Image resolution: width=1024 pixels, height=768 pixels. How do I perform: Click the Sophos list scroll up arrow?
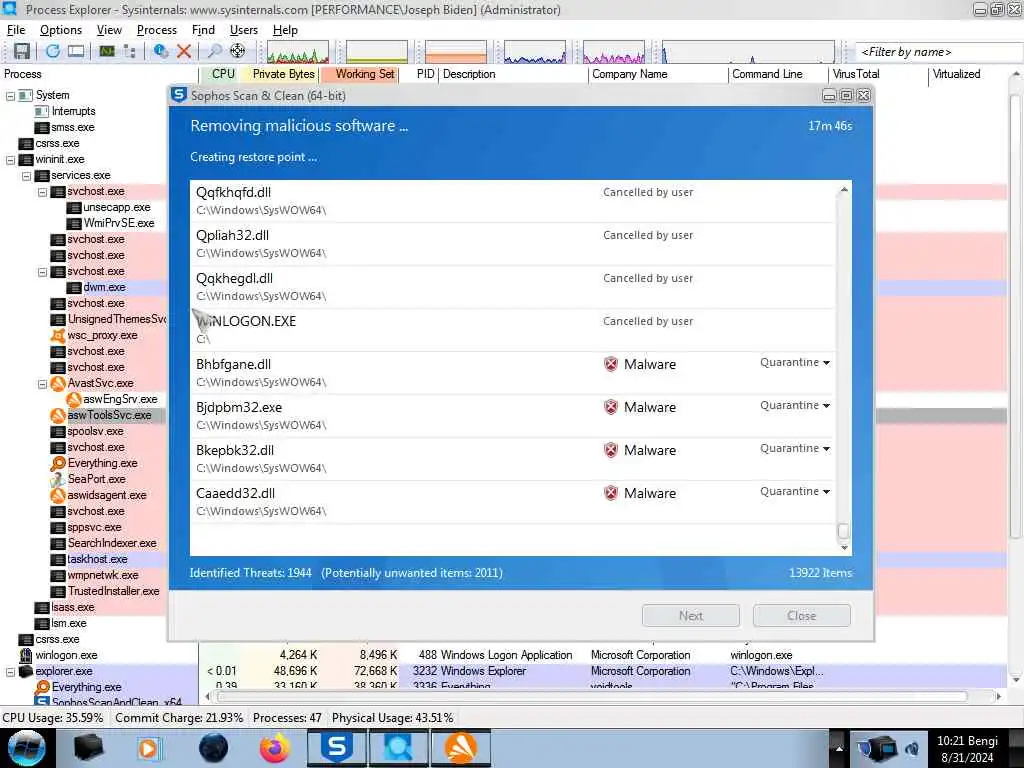(844, 190)
